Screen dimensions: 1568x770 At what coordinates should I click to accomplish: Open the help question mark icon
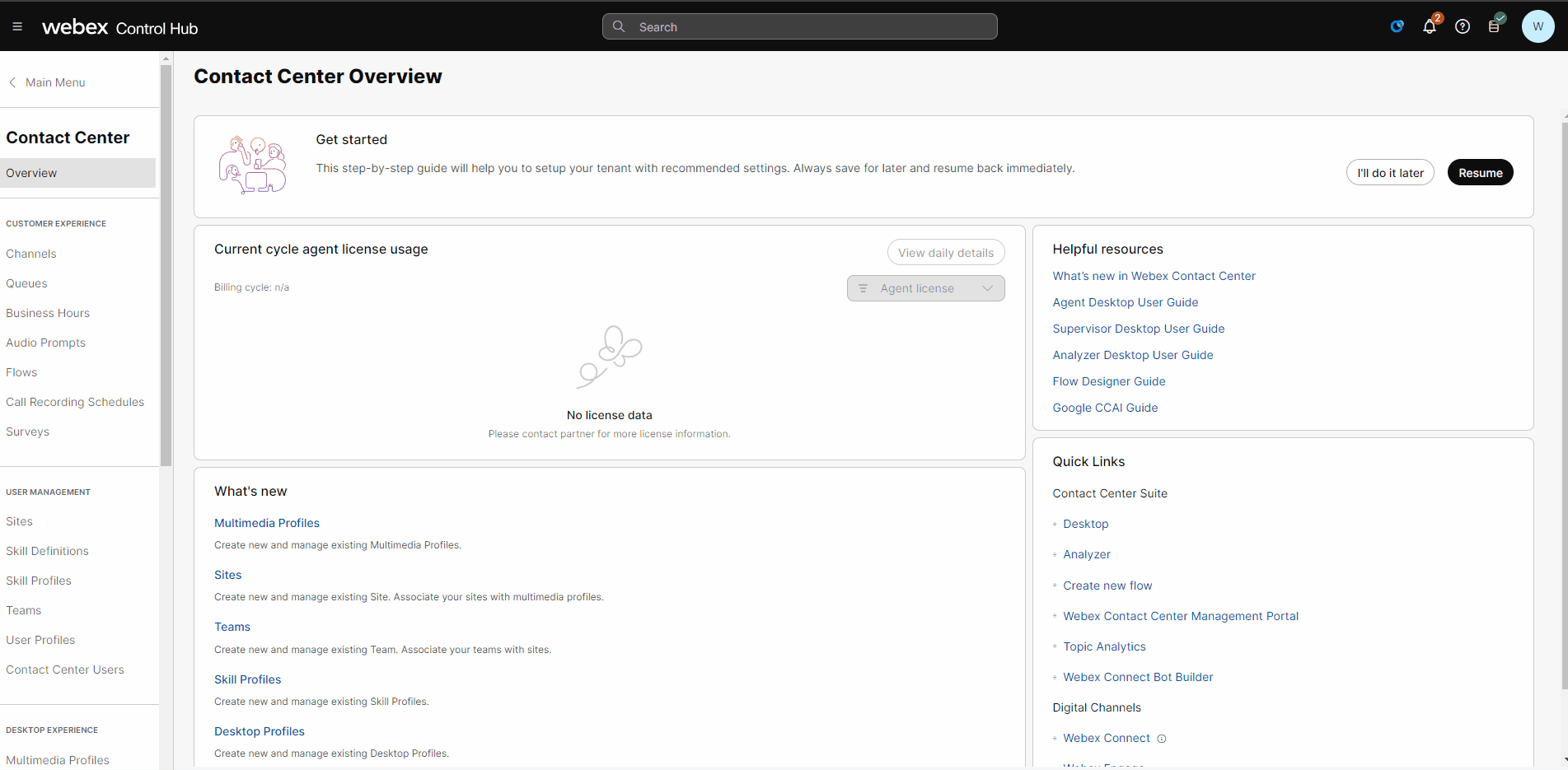[x=1463, y=26]
